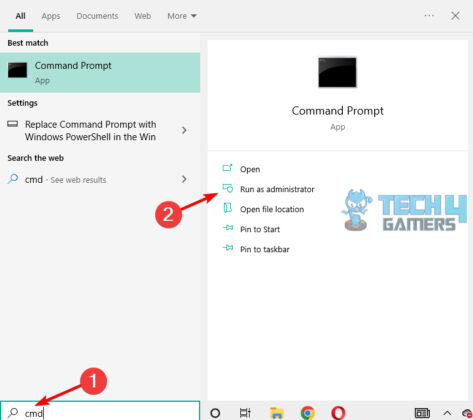This screenshot has height=420, width=473.
Task: Switch to the All tab
Action: pos(20,16)
